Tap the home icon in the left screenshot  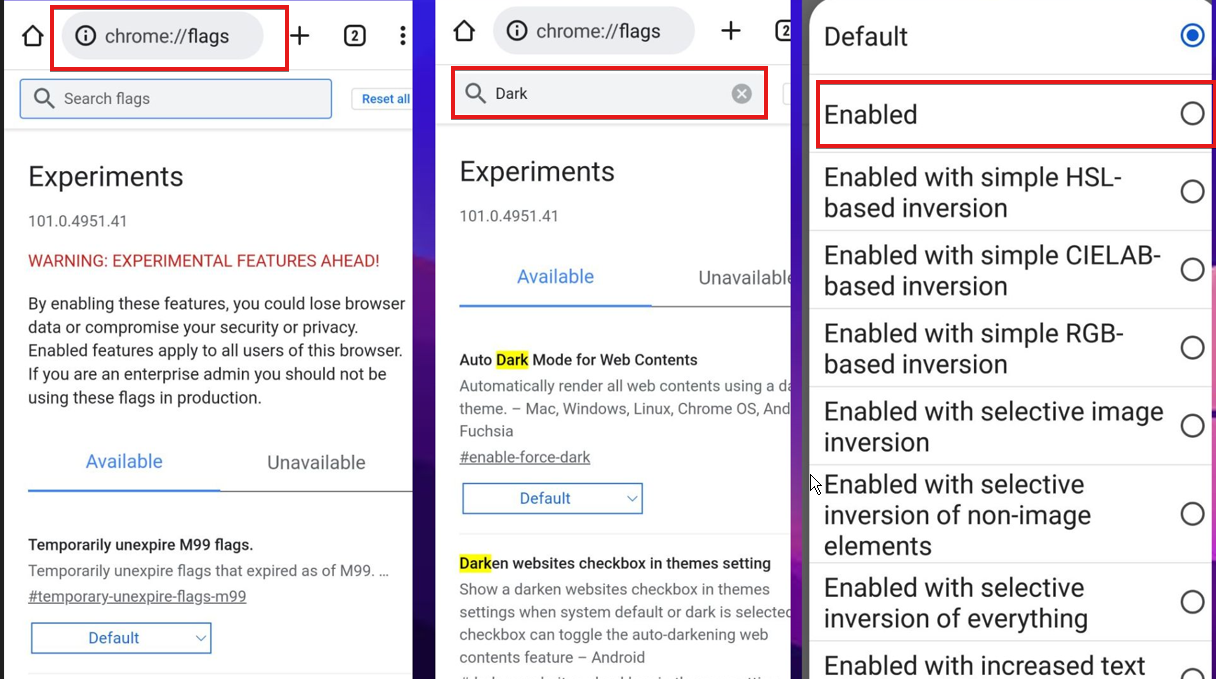(x=32, y=36)
